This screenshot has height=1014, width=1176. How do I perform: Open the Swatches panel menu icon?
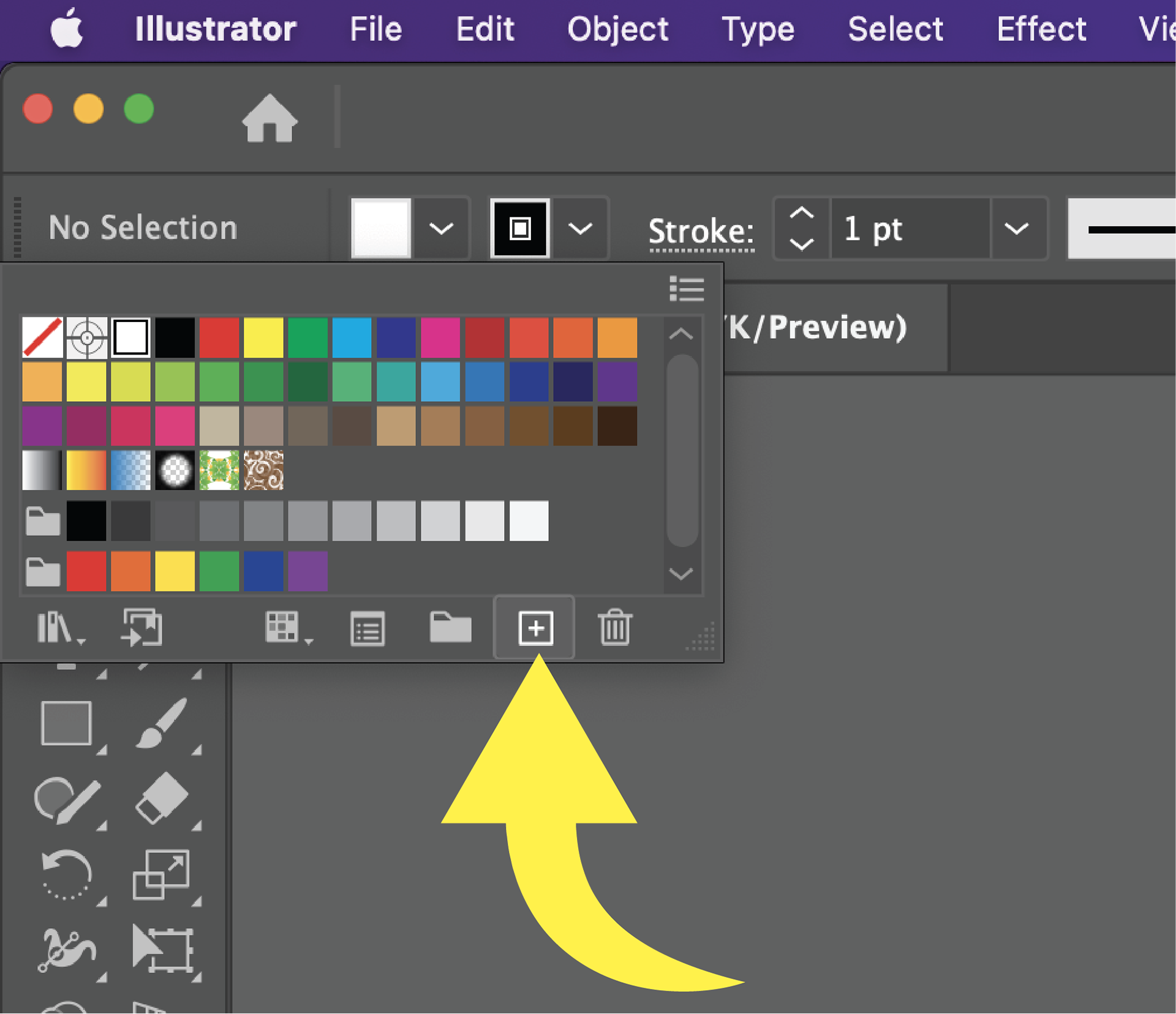pos(687,289)
